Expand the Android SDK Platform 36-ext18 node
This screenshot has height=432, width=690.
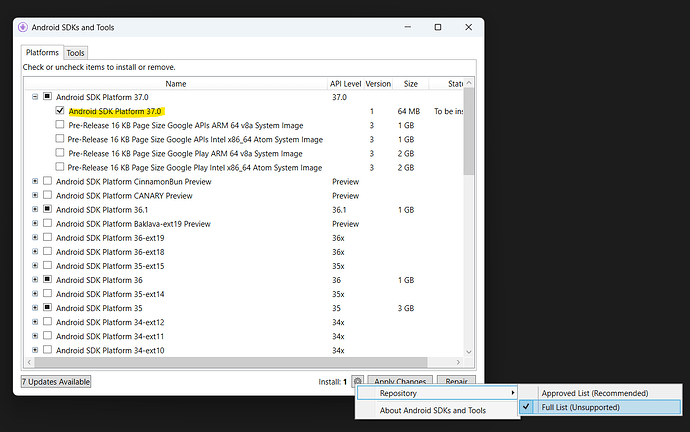point(35,252)
